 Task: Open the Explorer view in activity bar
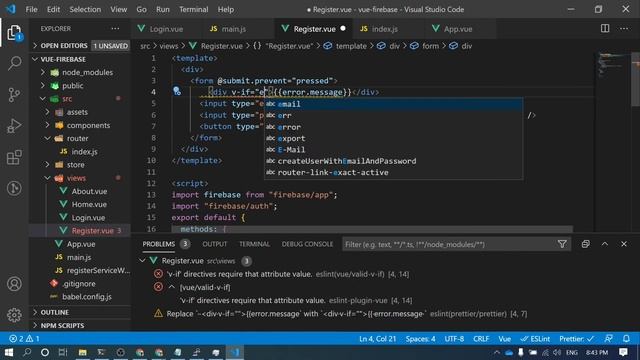[14, 33]
